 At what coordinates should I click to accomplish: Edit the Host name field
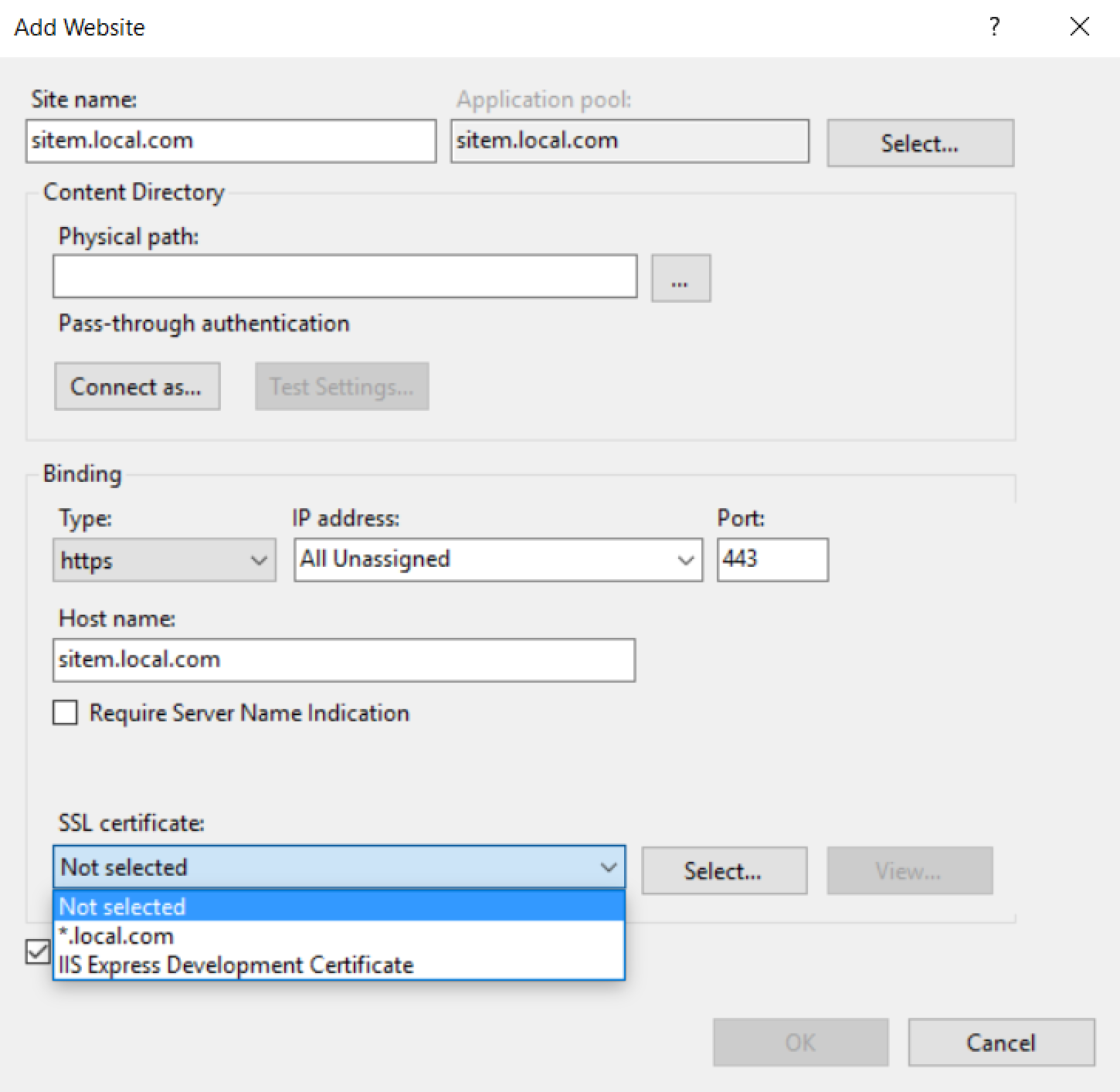[344, 660]
